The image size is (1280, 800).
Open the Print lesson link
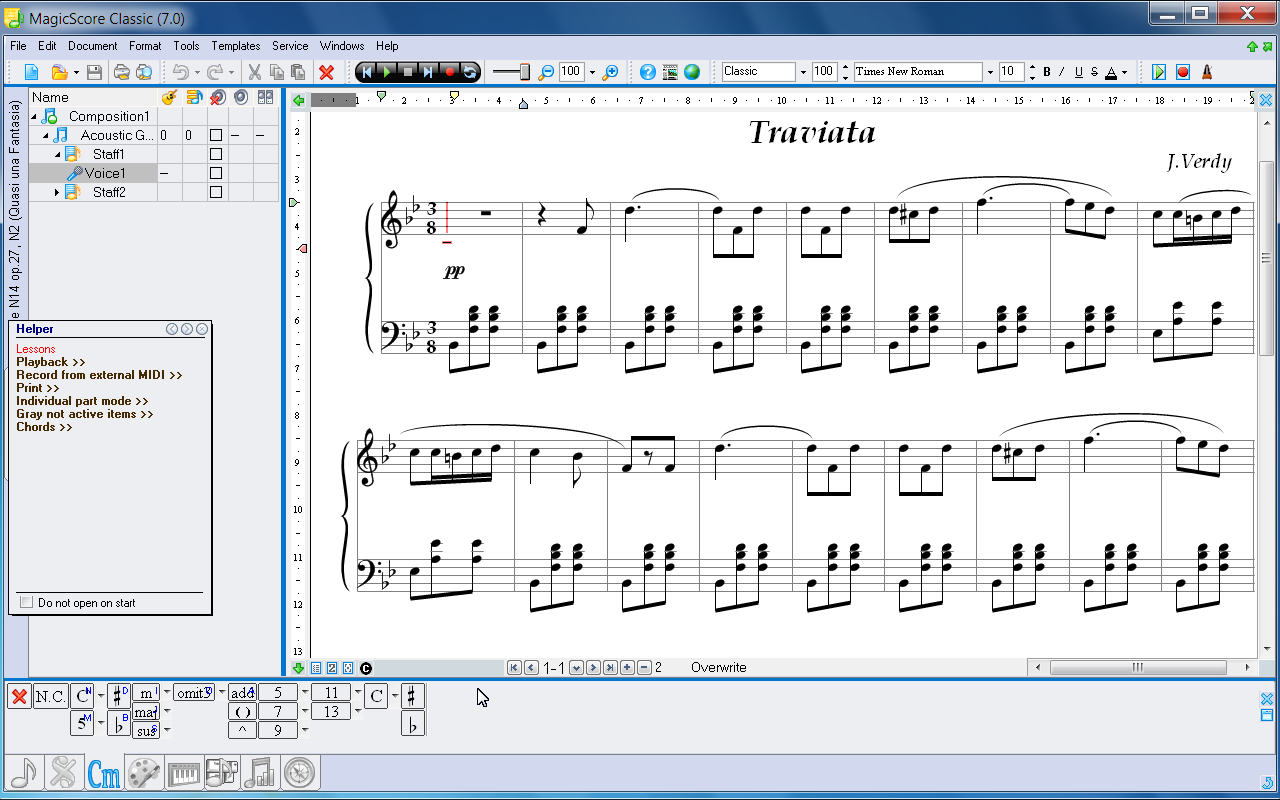point(38,388)
